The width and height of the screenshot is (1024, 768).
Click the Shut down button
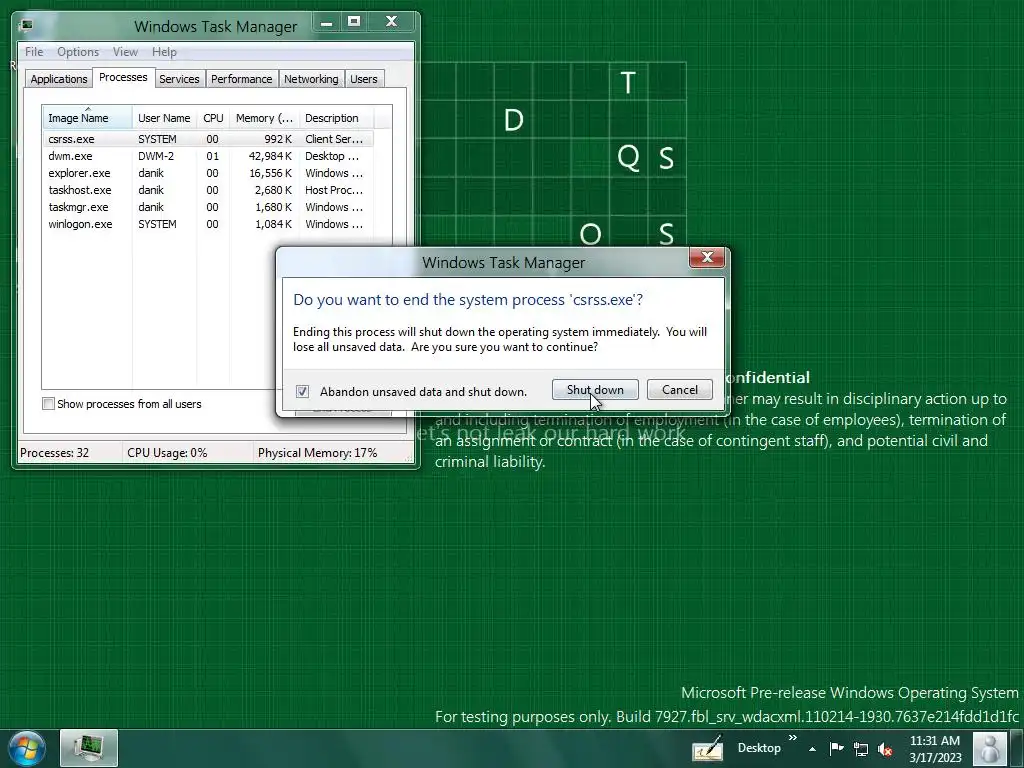595,390
